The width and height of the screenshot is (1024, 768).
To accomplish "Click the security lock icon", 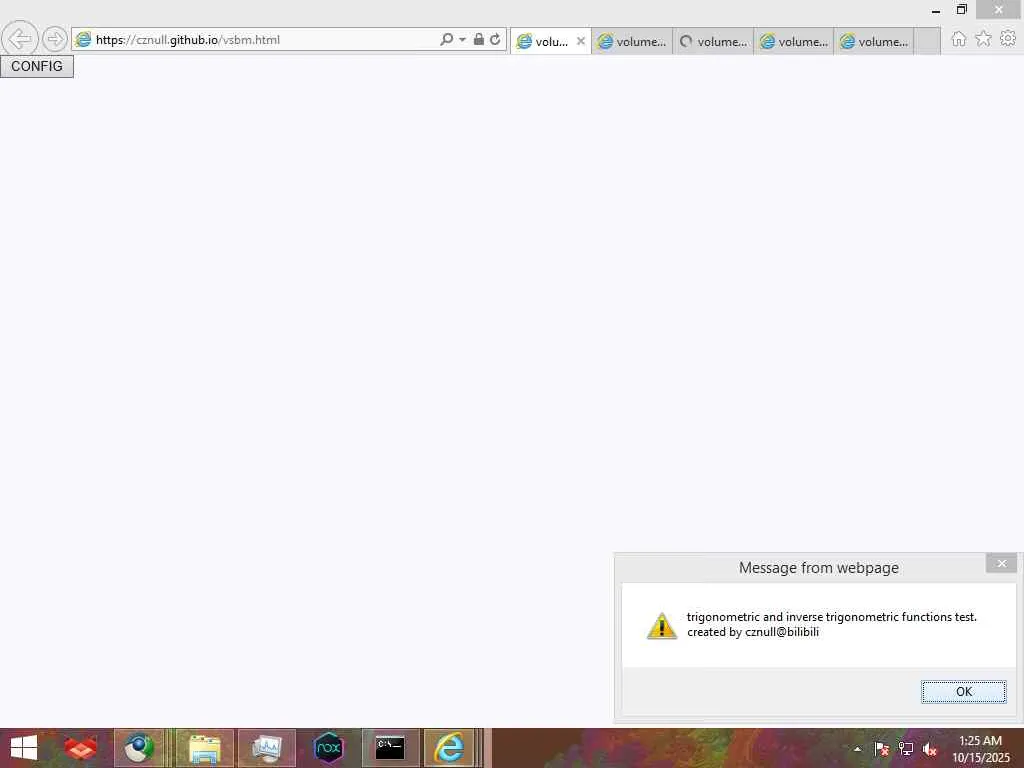I will coord(479,39).
